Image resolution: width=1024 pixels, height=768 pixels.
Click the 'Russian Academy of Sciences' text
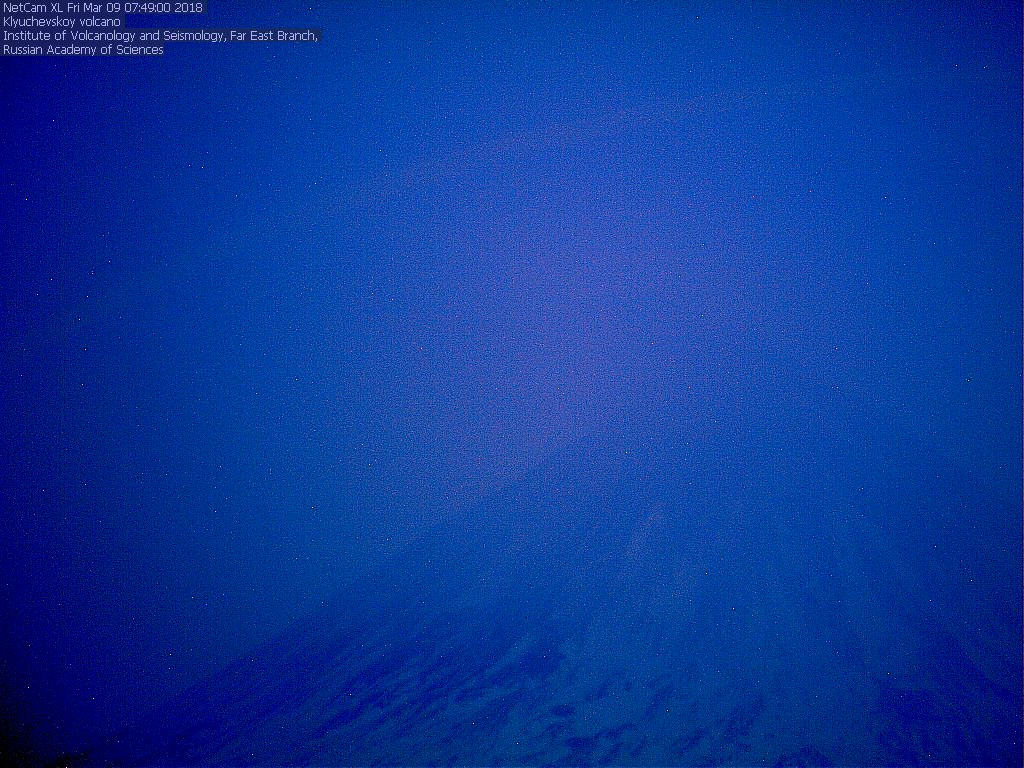click(x=83, y=50)
